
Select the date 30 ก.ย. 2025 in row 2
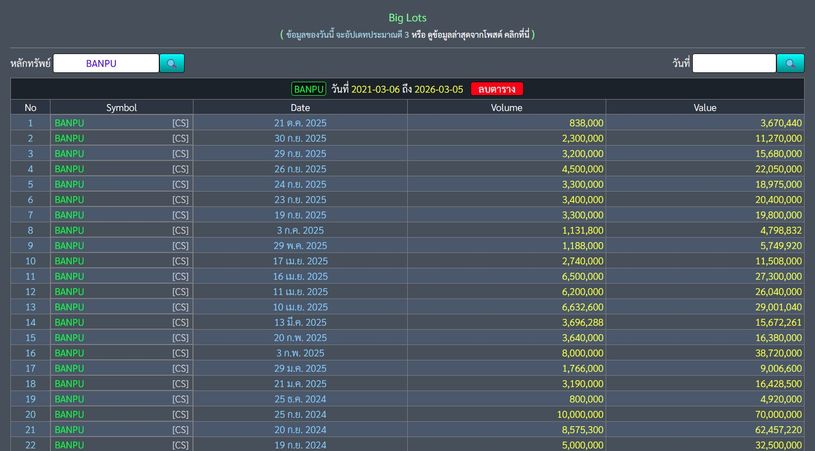tap(300, 138)
